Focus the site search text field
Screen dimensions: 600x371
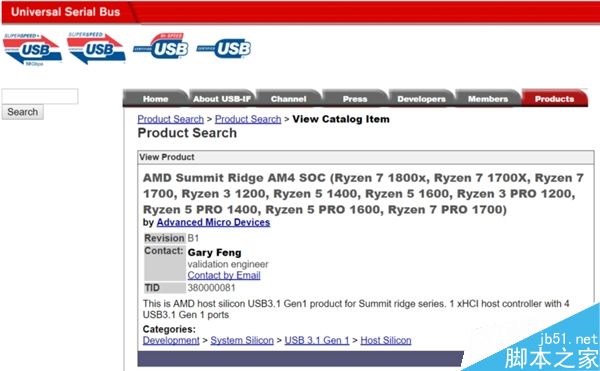click(x=40, y=96)
